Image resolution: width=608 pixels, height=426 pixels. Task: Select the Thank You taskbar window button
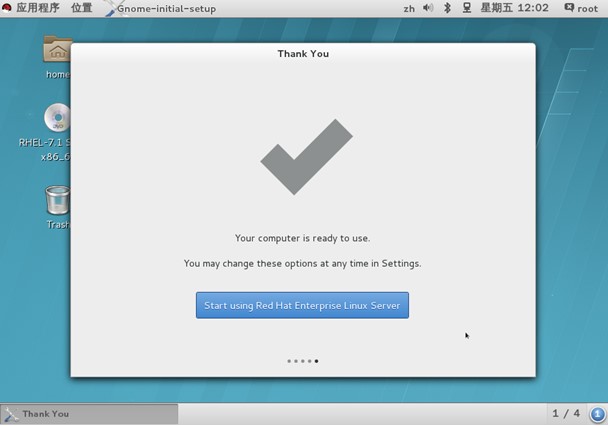(x=89, y=414)
